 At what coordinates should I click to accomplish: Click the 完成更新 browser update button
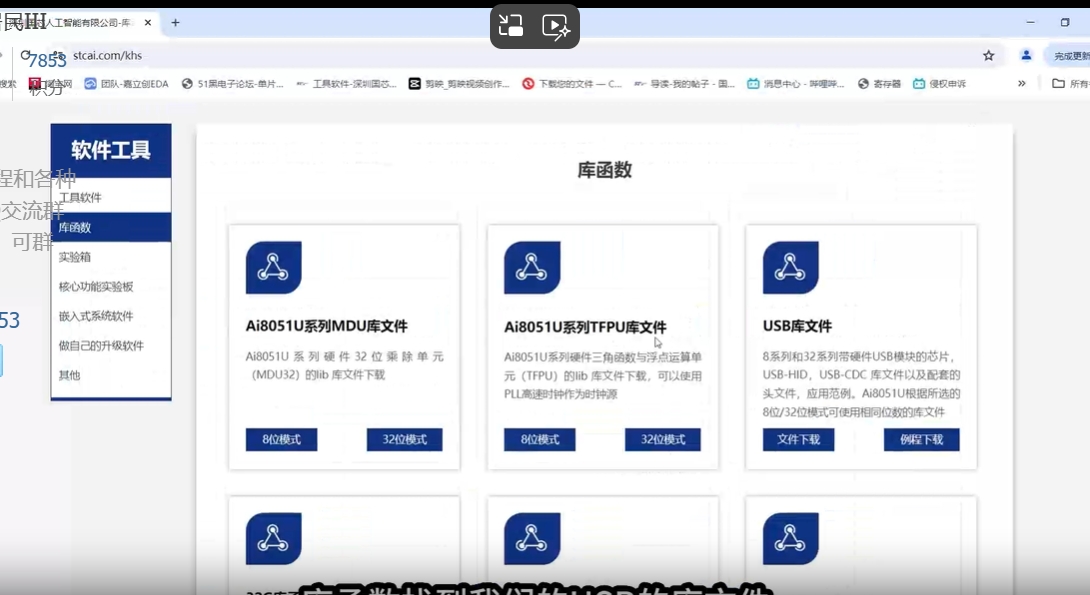coord(1068,56)
